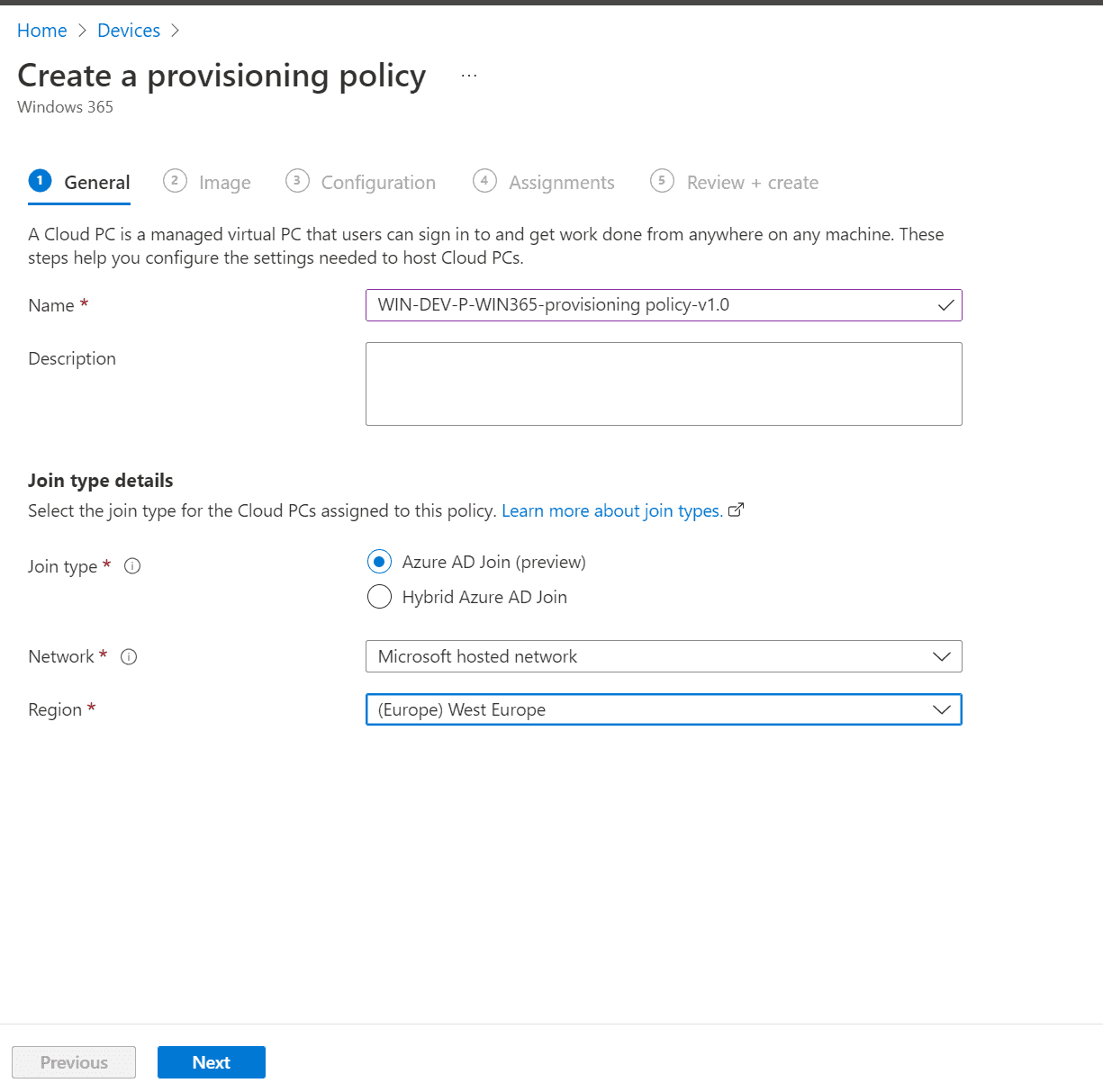Open the Learn more about join types link
This screenshot has height=1092, width=1103.
610,510
